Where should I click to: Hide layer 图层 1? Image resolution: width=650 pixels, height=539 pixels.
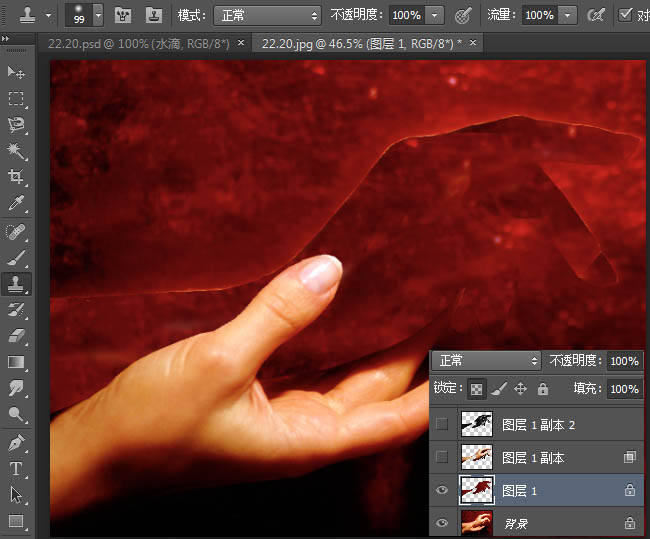[442, 490]
